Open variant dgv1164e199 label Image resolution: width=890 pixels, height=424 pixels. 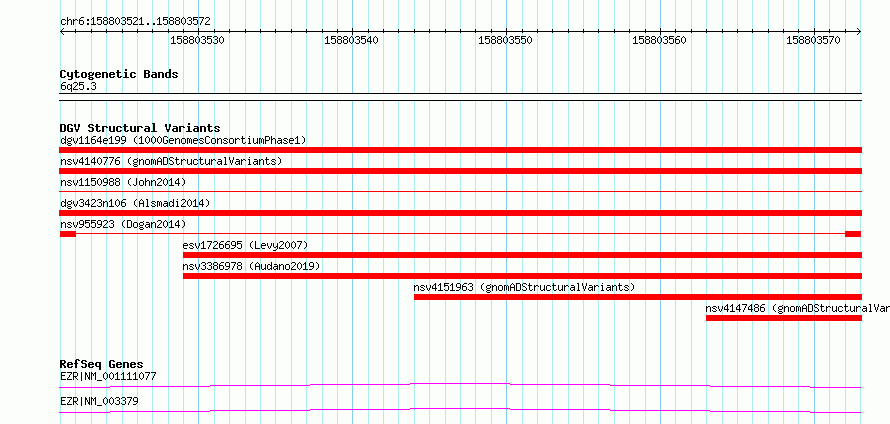183,140
